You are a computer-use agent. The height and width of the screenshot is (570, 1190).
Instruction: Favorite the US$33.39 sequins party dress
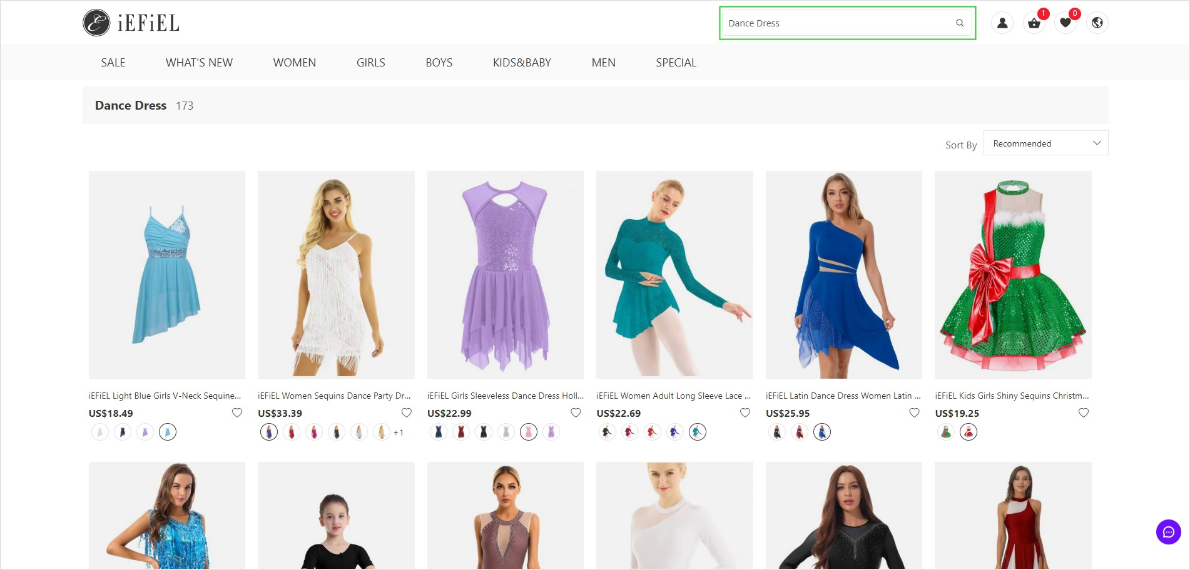click(x=406, y=413)
